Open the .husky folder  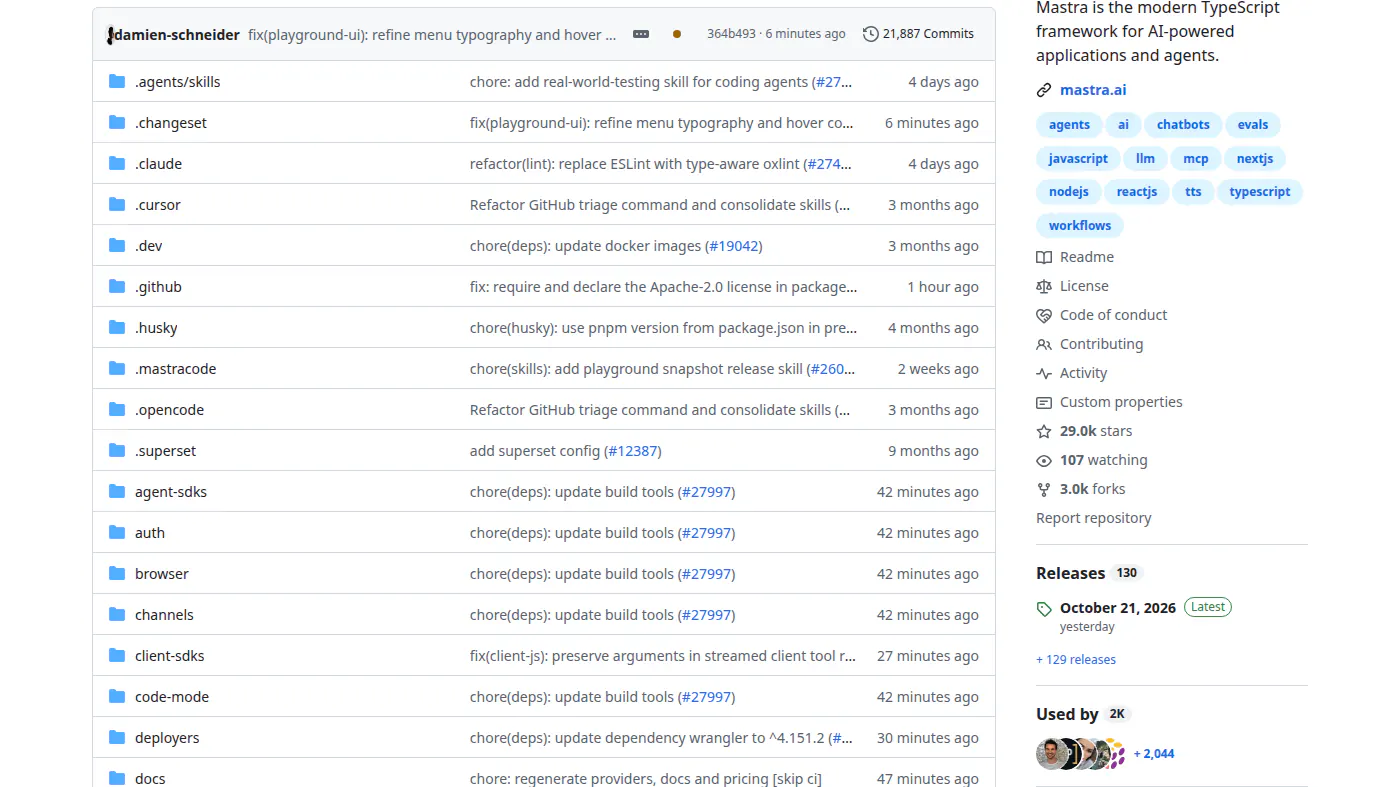156,327
